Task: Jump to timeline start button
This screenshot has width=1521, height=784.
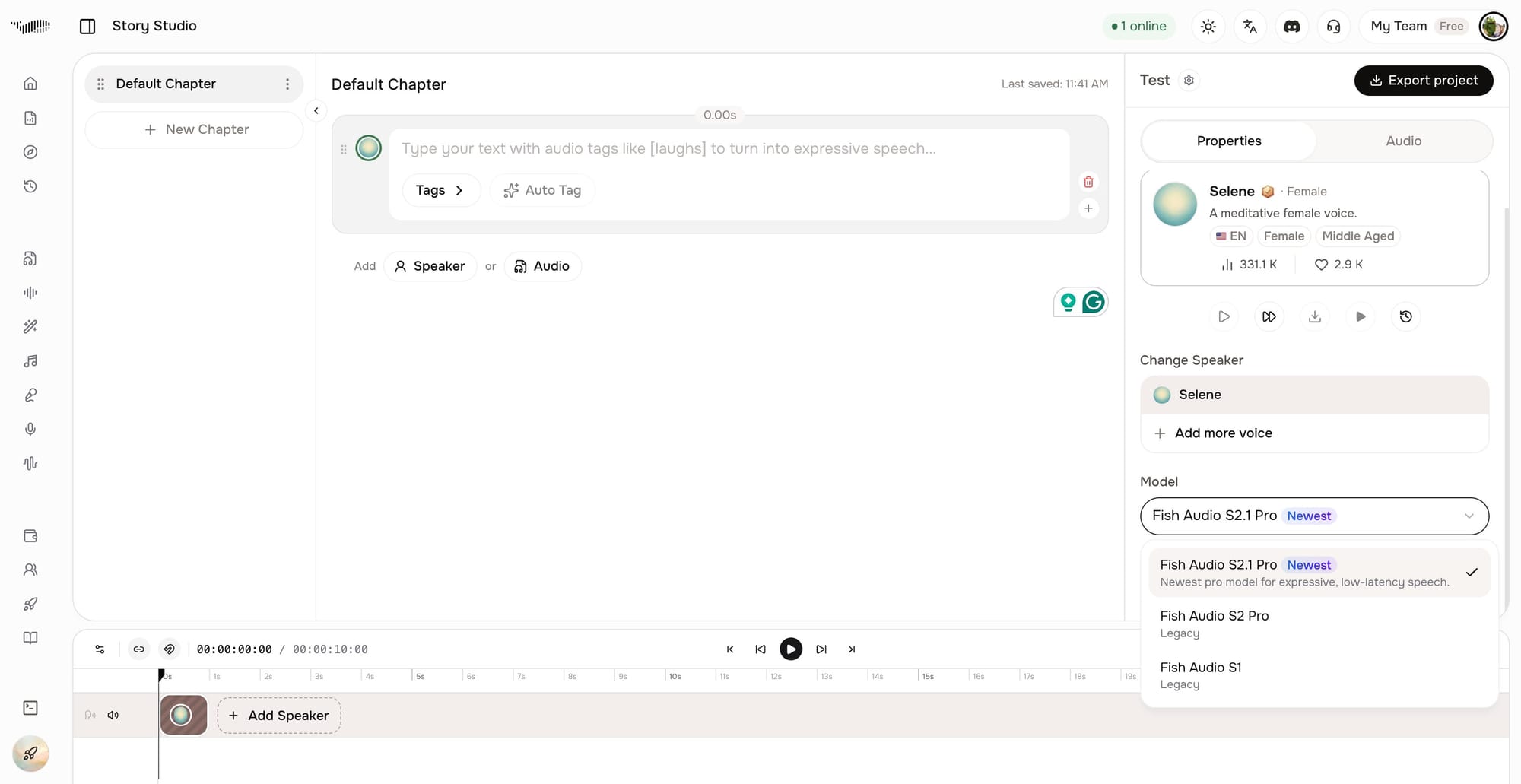Action: [730, 649]
